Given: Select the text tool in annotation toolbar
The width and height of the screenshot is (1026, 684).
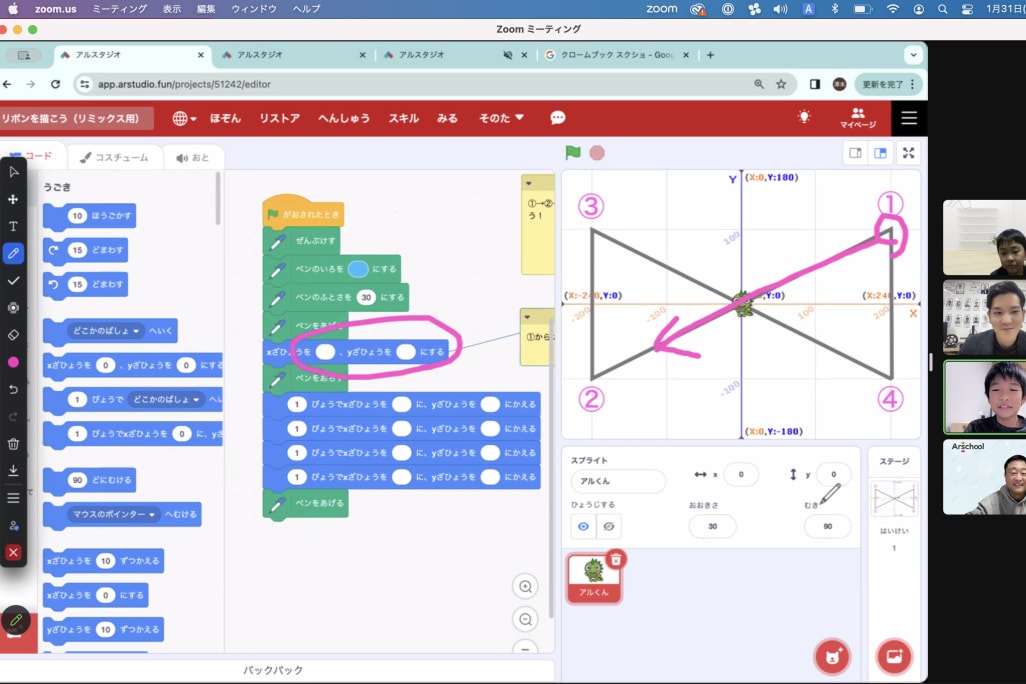Looking at the screenshot, I should tap(14, 227).
